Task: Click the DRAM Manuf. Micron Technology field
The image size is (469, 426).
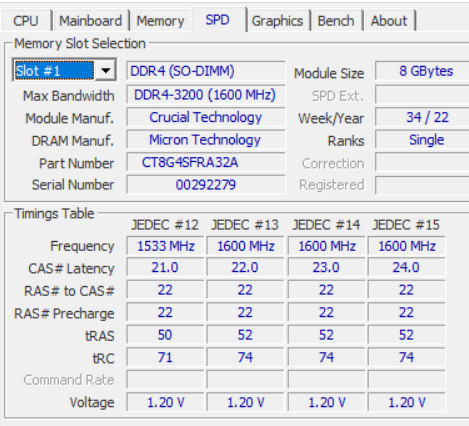Action: (x=206, y=140)
